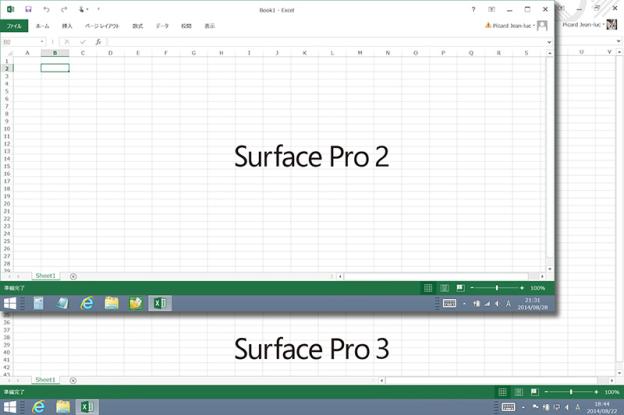The image size is (624, 415).
Task: Select Sheet1 tab in Surface Pro 2 window
Action: click(45, 276)
